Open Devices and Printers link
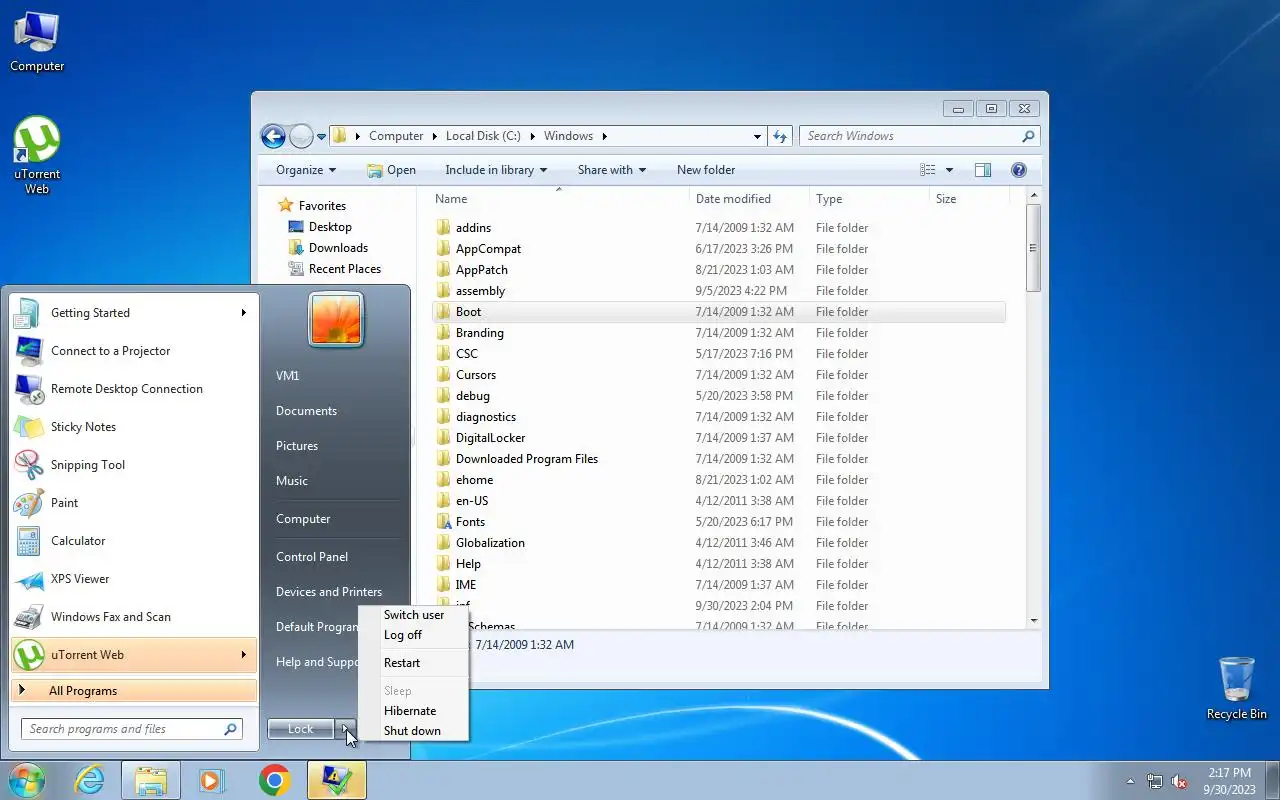Image resolution: width=1280 pixels, height=800 pixels. [x=329, y=592]
